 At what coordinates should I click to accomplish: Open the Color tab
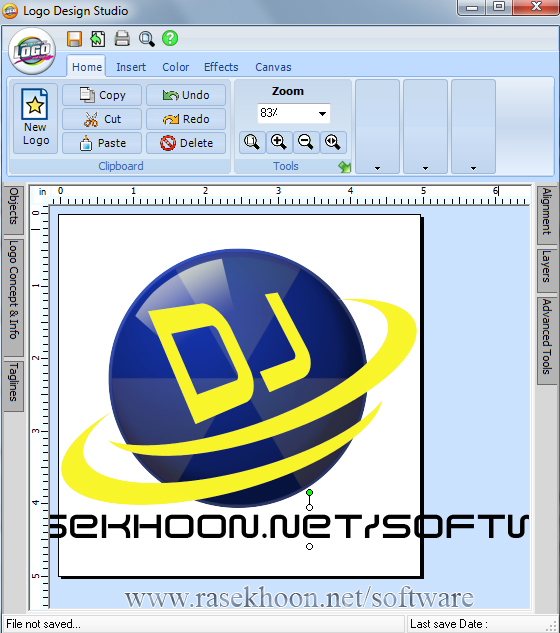[x=175, y=67]
